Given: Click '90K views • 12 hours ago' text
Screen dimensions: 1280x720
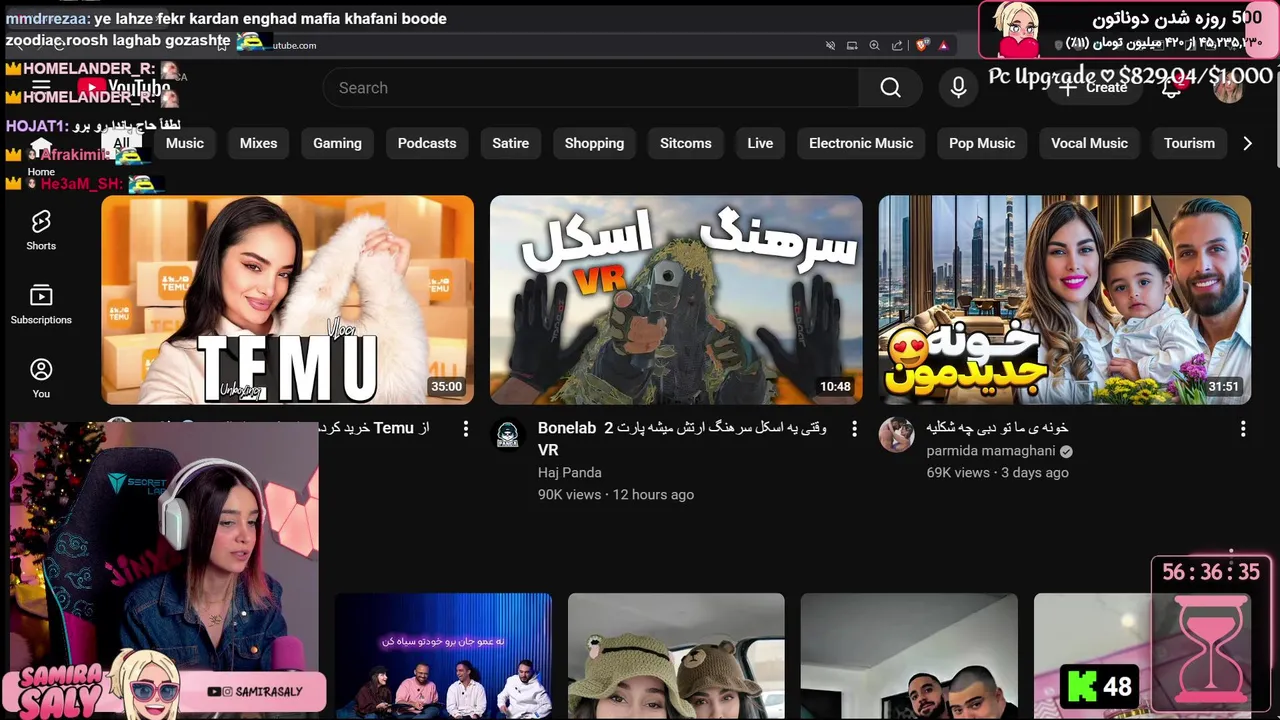Looking at the screenshot, I should coord(616,494).
